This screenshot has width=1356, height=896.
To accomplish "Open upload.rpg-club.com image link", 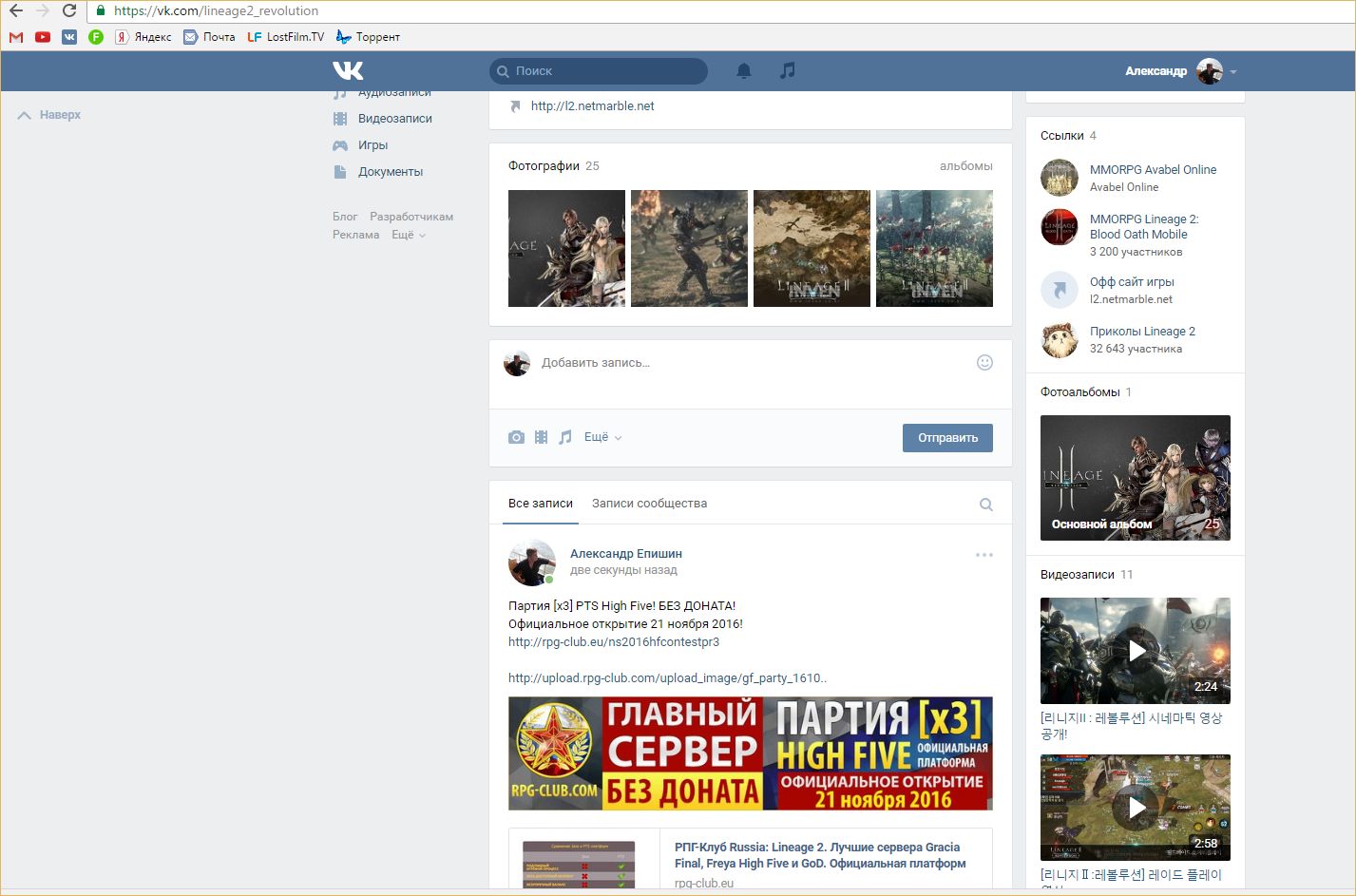I will [667, 678].
